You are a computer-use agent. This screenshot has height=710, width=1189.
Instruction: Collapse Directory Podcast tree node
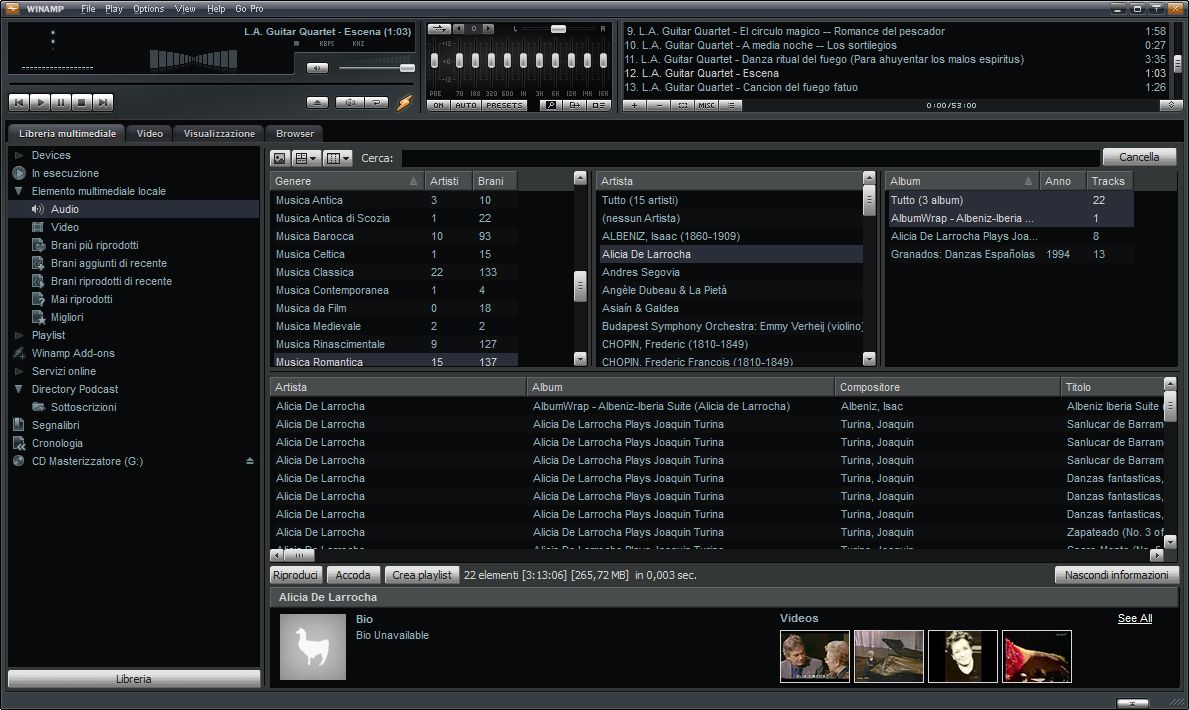[x=19, y=389]
